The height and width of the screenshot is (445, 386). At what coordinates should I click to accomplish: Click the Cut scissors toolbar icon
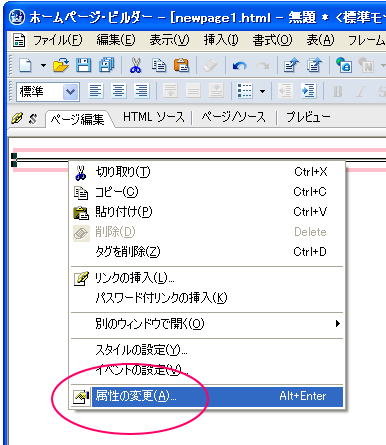click(x=135, y=65)
